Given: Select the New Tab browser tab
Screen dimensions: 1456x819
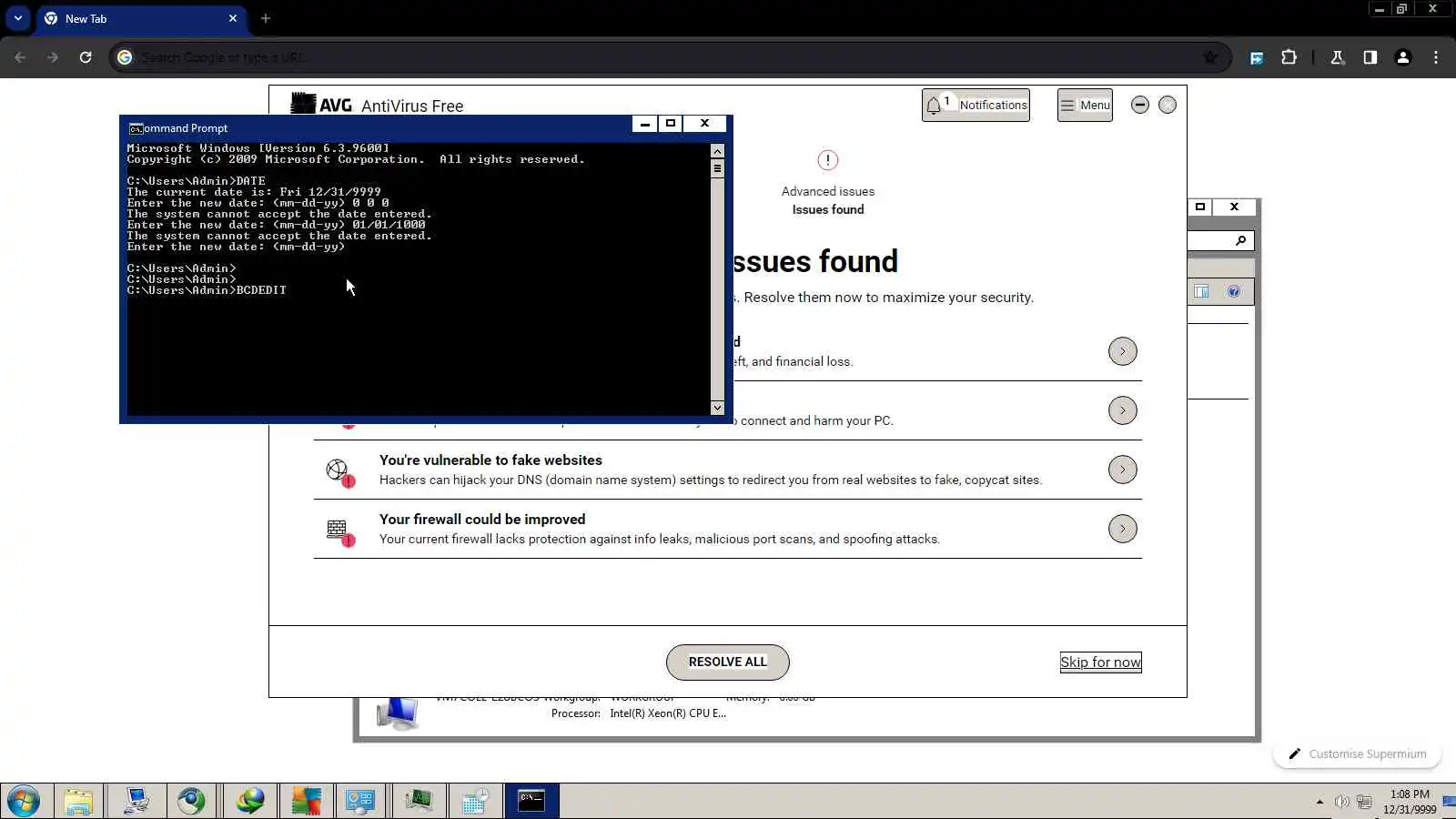Looking at the screenshot, I should (141, 18).
